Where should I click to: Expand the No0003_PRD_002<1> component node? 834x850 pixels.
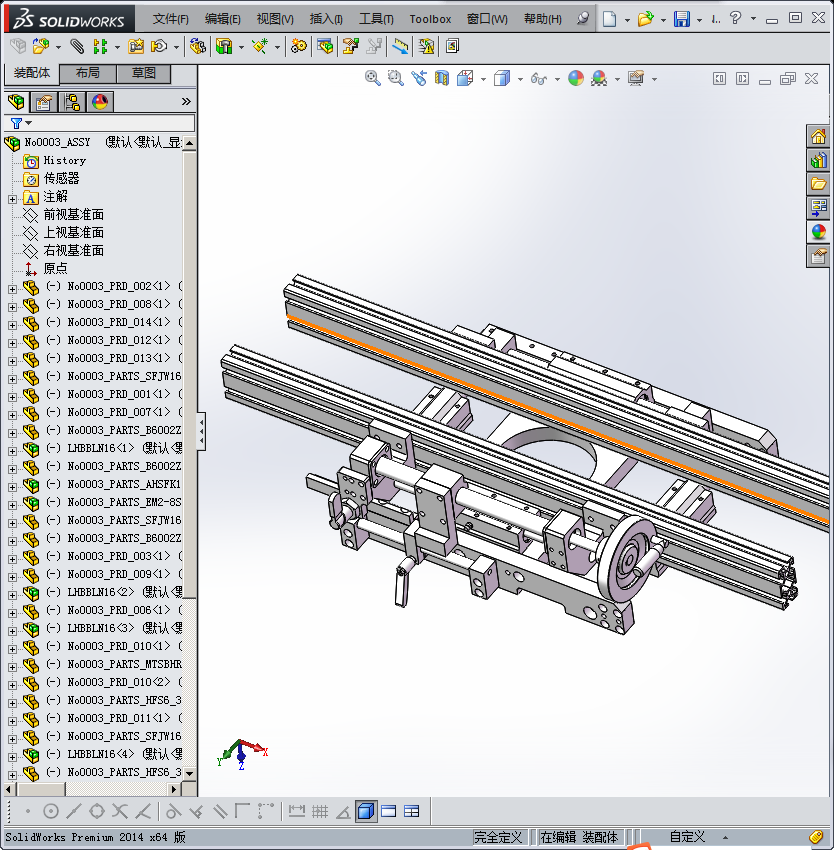point(12,287)
